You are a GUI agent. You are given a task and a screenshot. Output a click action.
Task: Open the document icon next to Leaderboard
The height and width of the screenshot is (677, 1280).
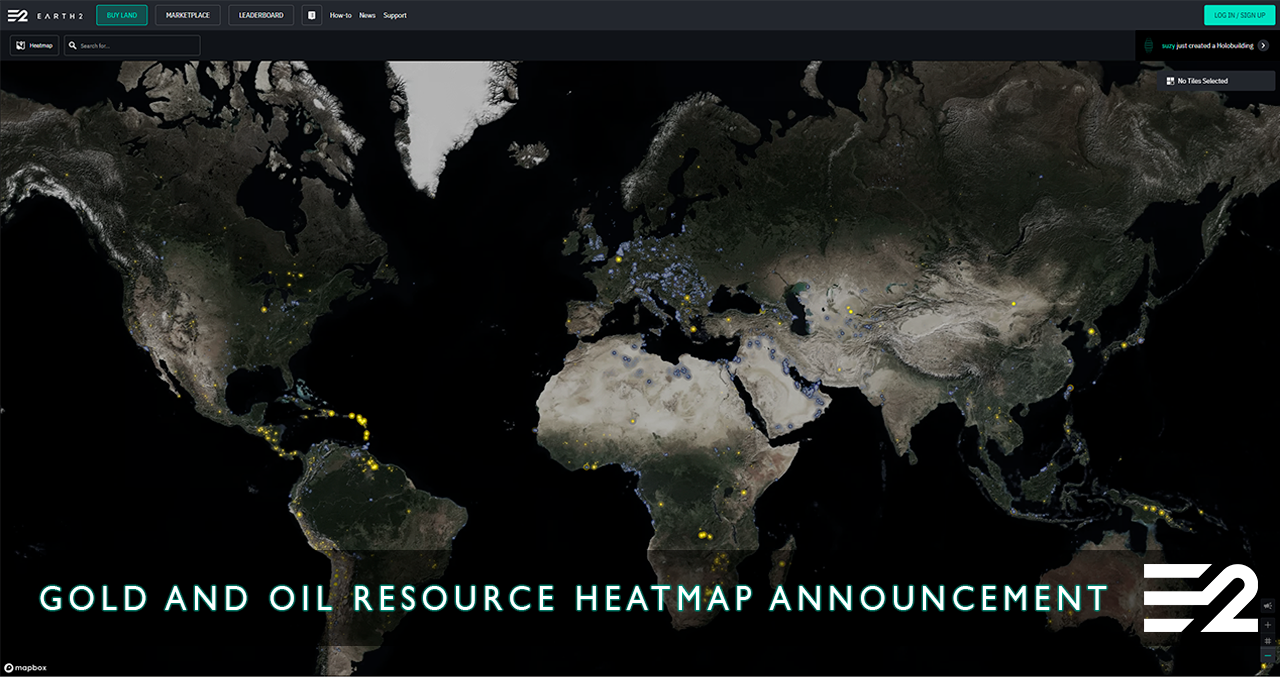pos(312,15)
